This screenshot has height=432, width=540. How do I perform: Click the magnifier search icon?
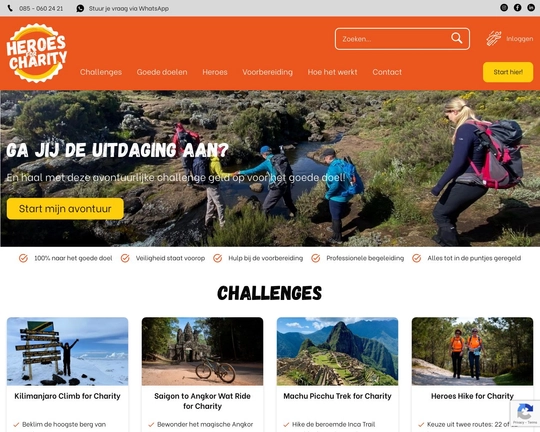coord(457,38)
